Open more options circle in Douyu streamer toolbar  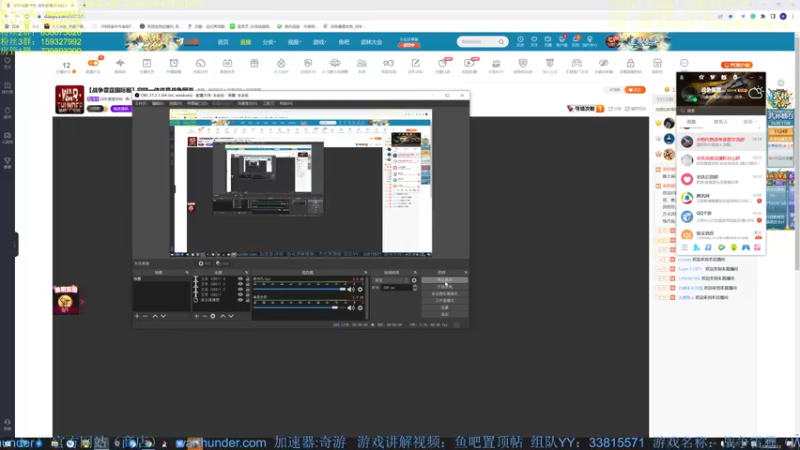(x=684, y=63)
